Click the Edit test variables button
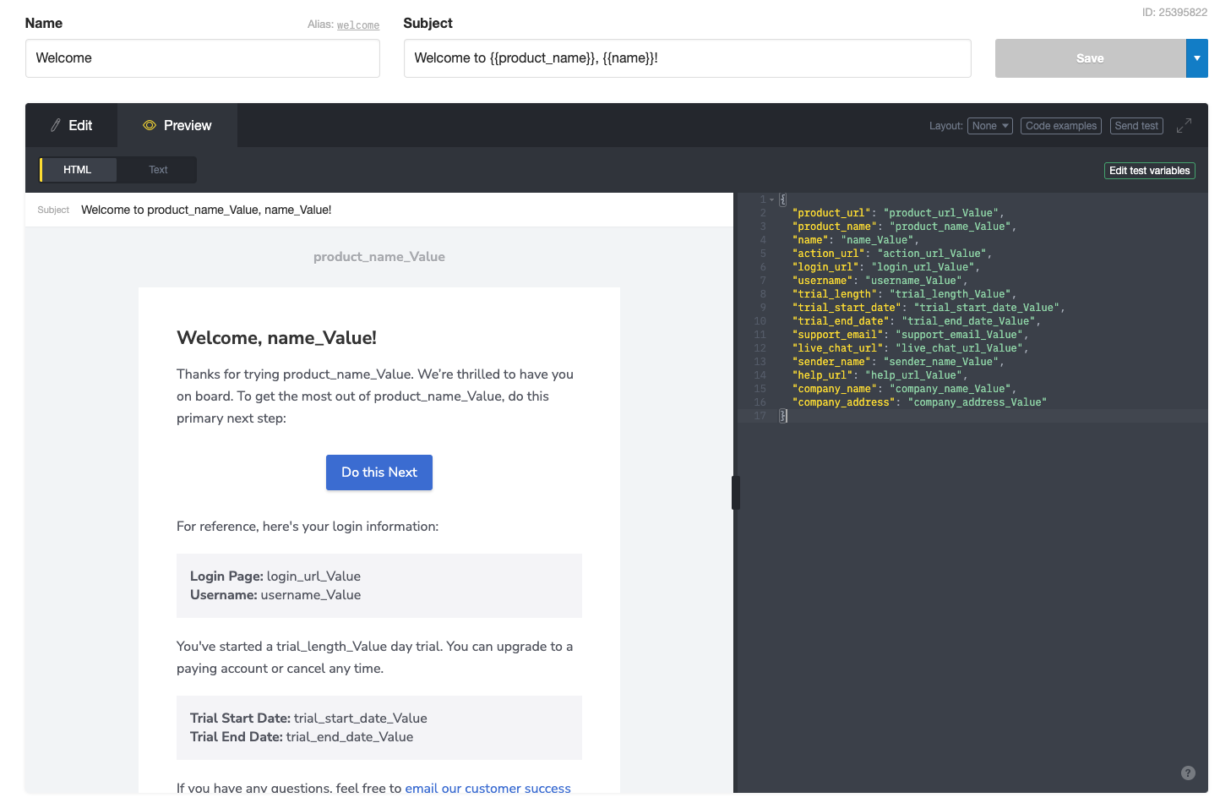 (x=1149, y=170)
